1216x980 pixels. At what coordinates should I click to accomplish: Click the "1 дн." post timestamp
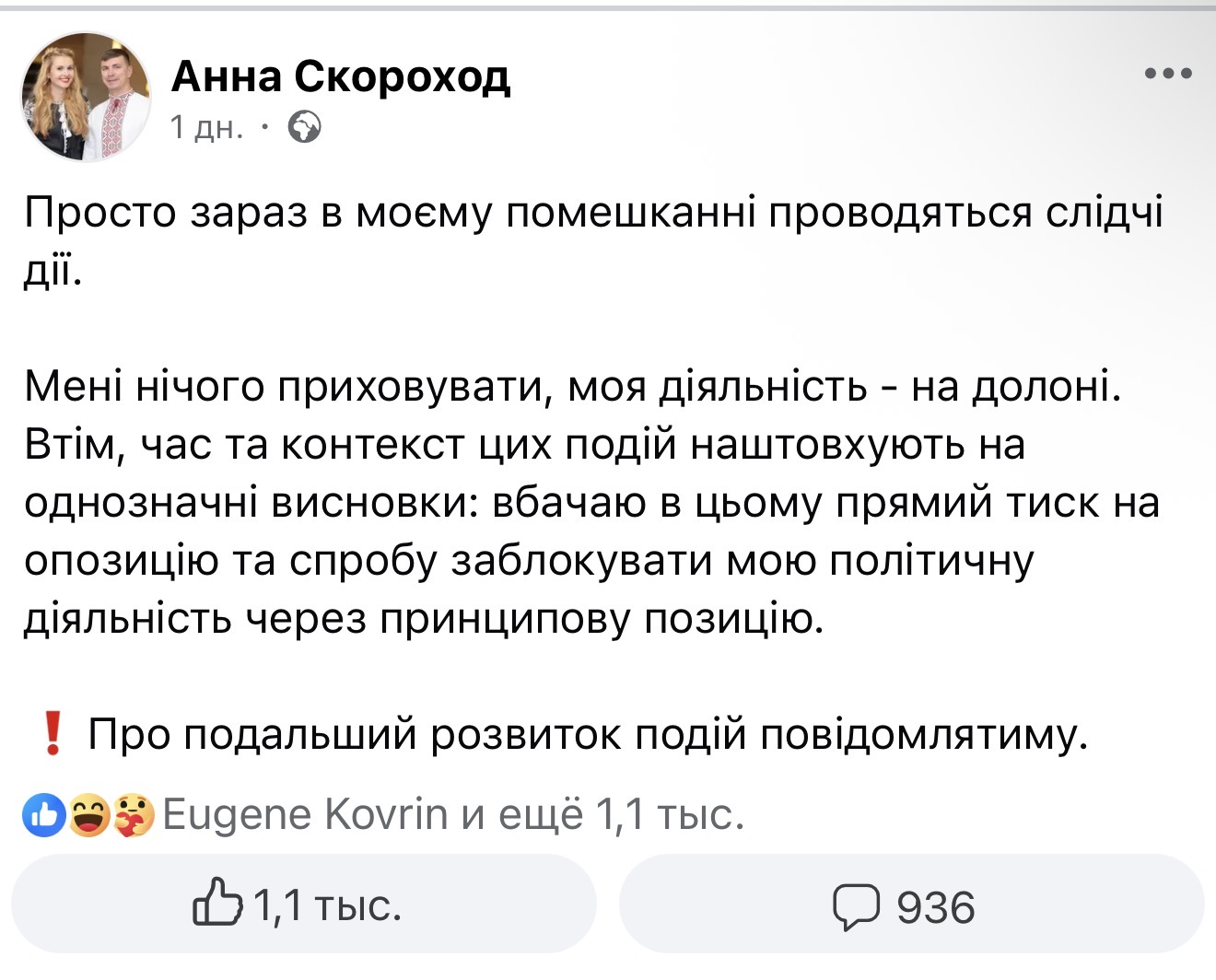coord(206,127)
